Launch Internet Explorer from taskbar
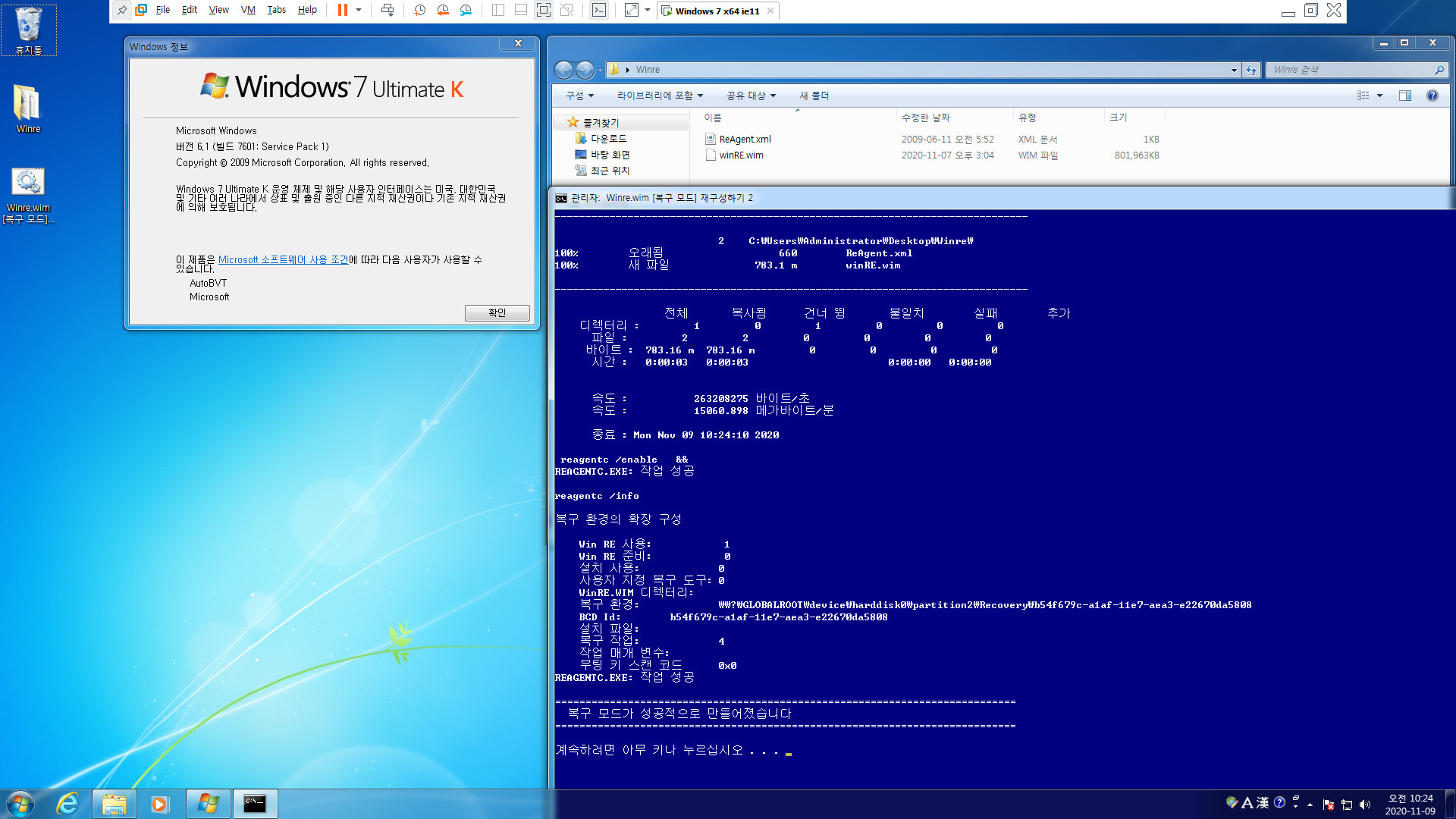Image resolution: width=1456 pixels, height=819 pixels. [x=67, y=804]
